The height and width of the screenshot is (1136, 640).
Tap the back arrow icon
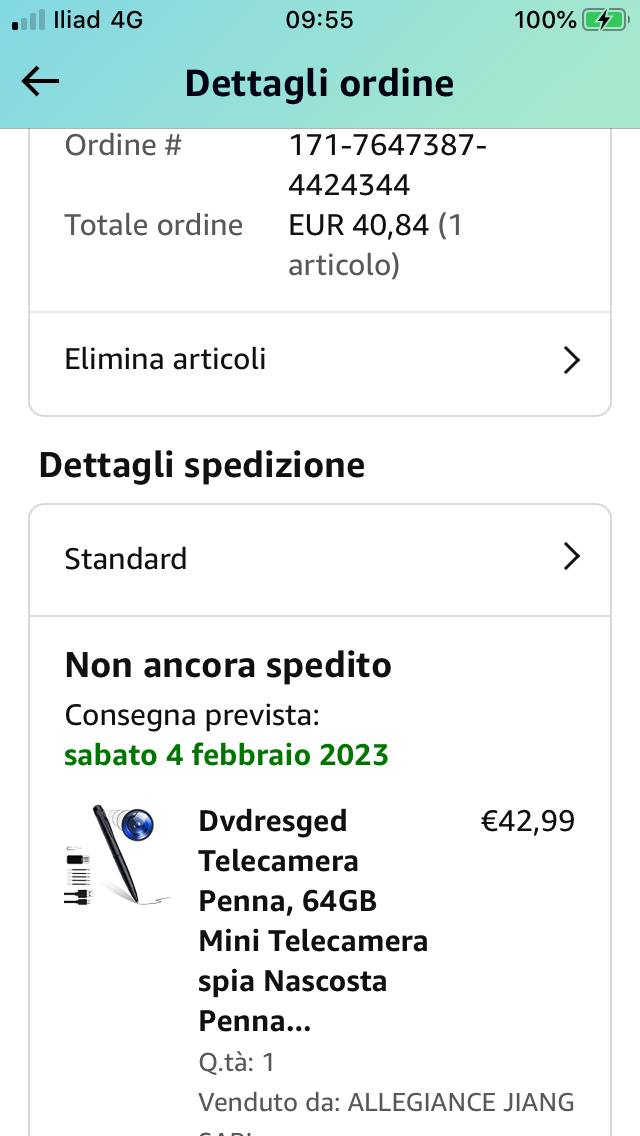pyautogui.click(x=40, y=82)
